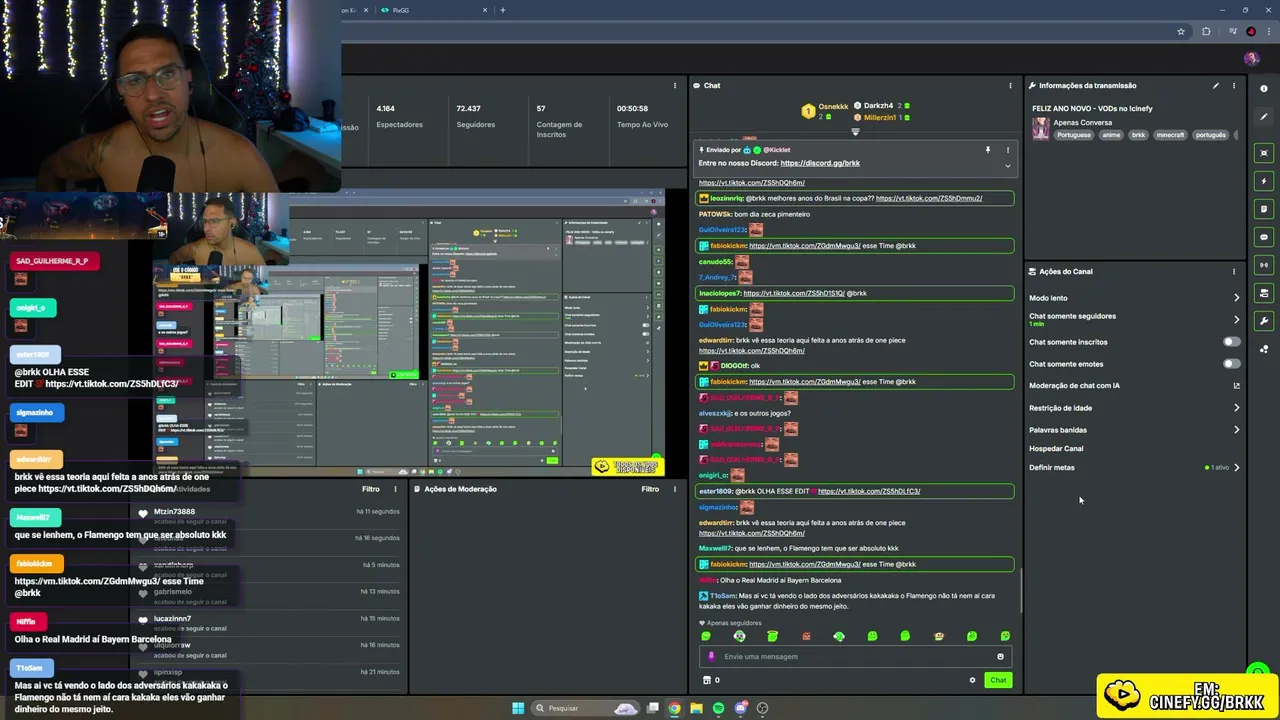Click Hospedar Canal
The height and width of the screenshot is (720, 1280).
(x=1056, y=449)
